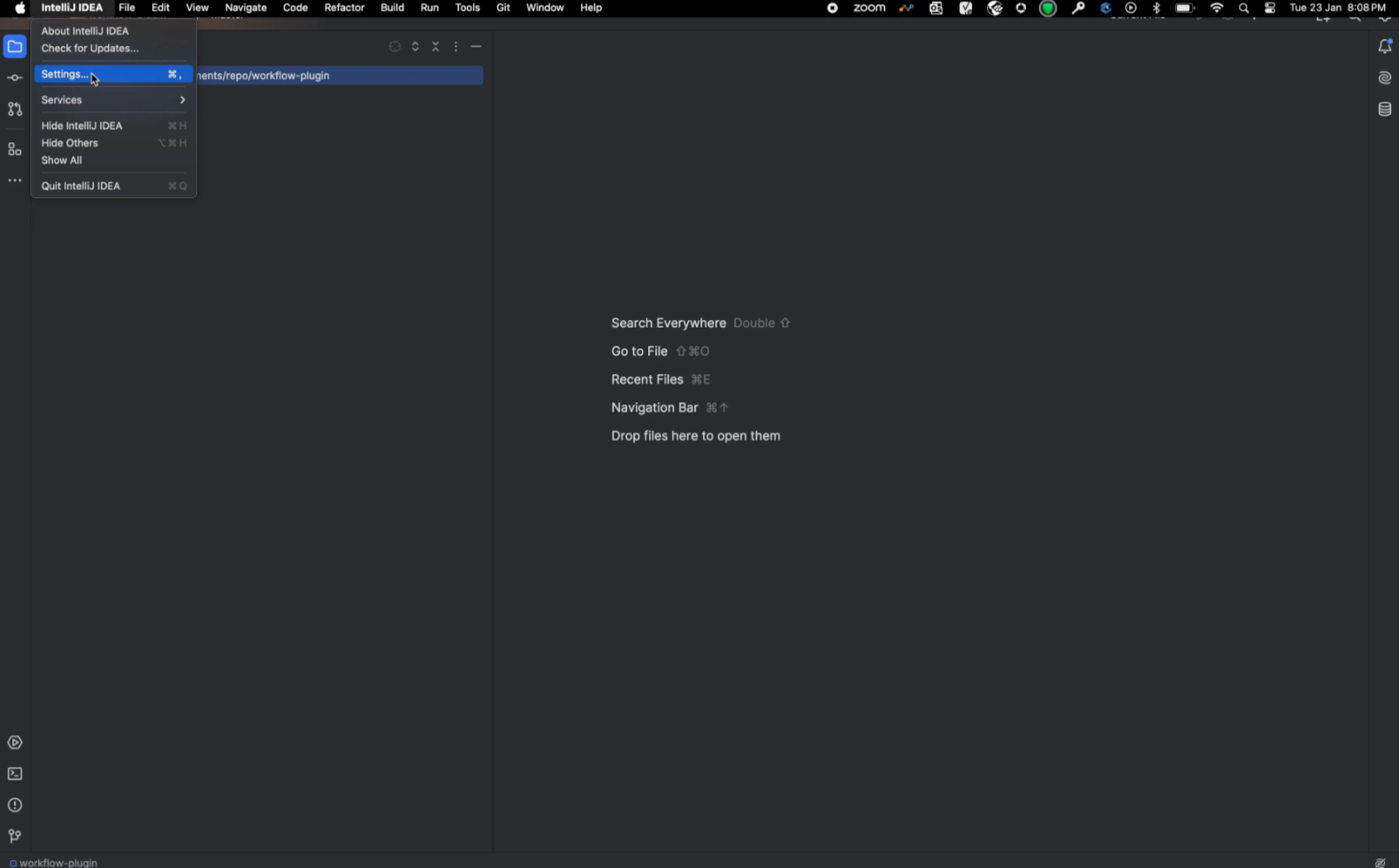Open macOS Control Center
The height and width of the screenshot is (868, 1399).
click(x=1271, y=8)
